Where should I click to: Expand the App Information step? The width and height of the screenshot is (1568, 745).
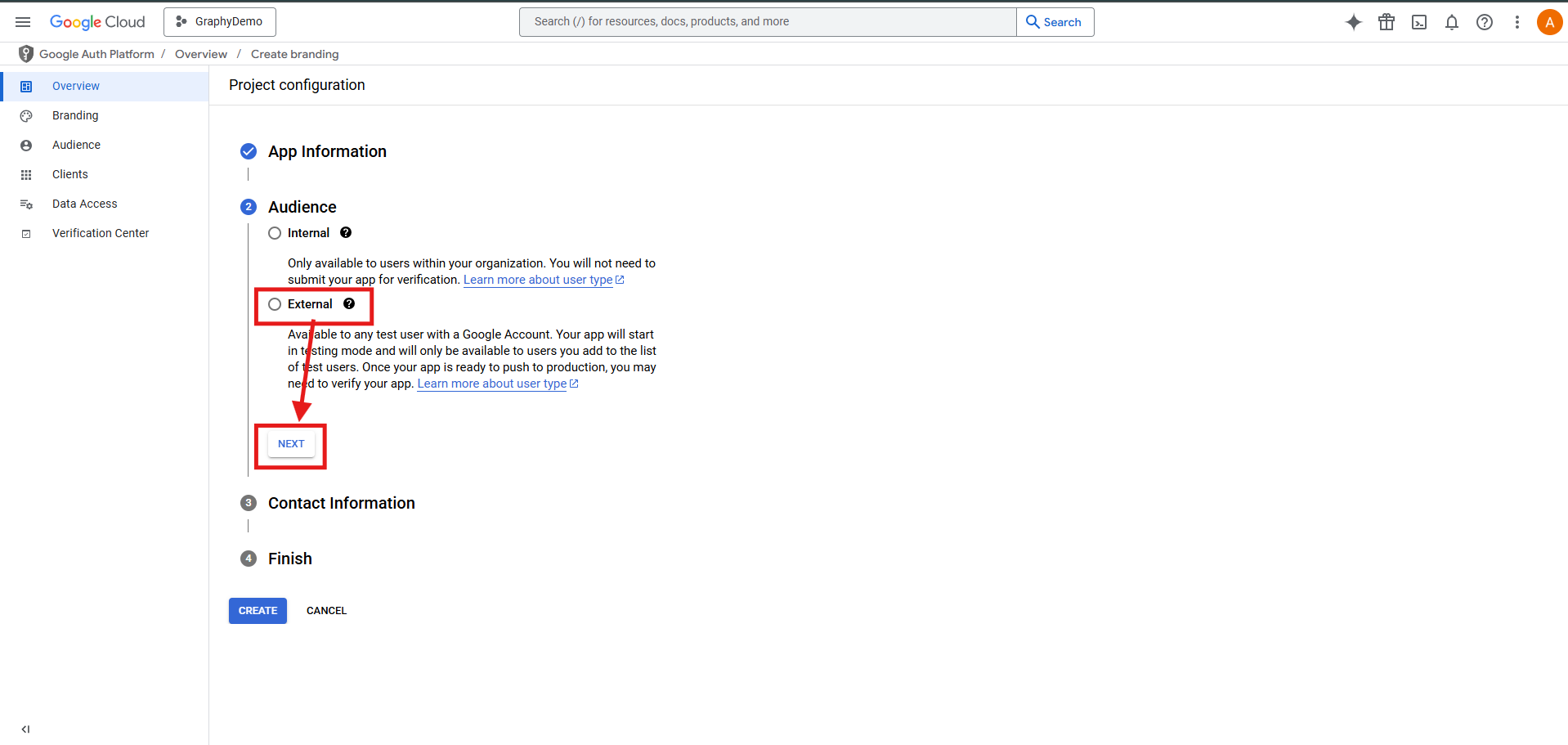tap(327, 151)
